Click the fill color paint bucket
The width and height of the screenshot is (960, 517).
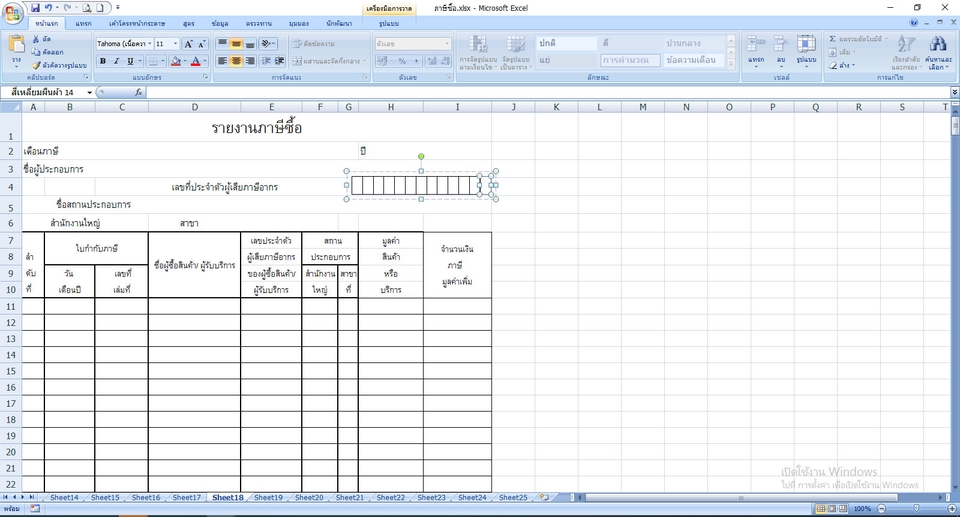176,61
